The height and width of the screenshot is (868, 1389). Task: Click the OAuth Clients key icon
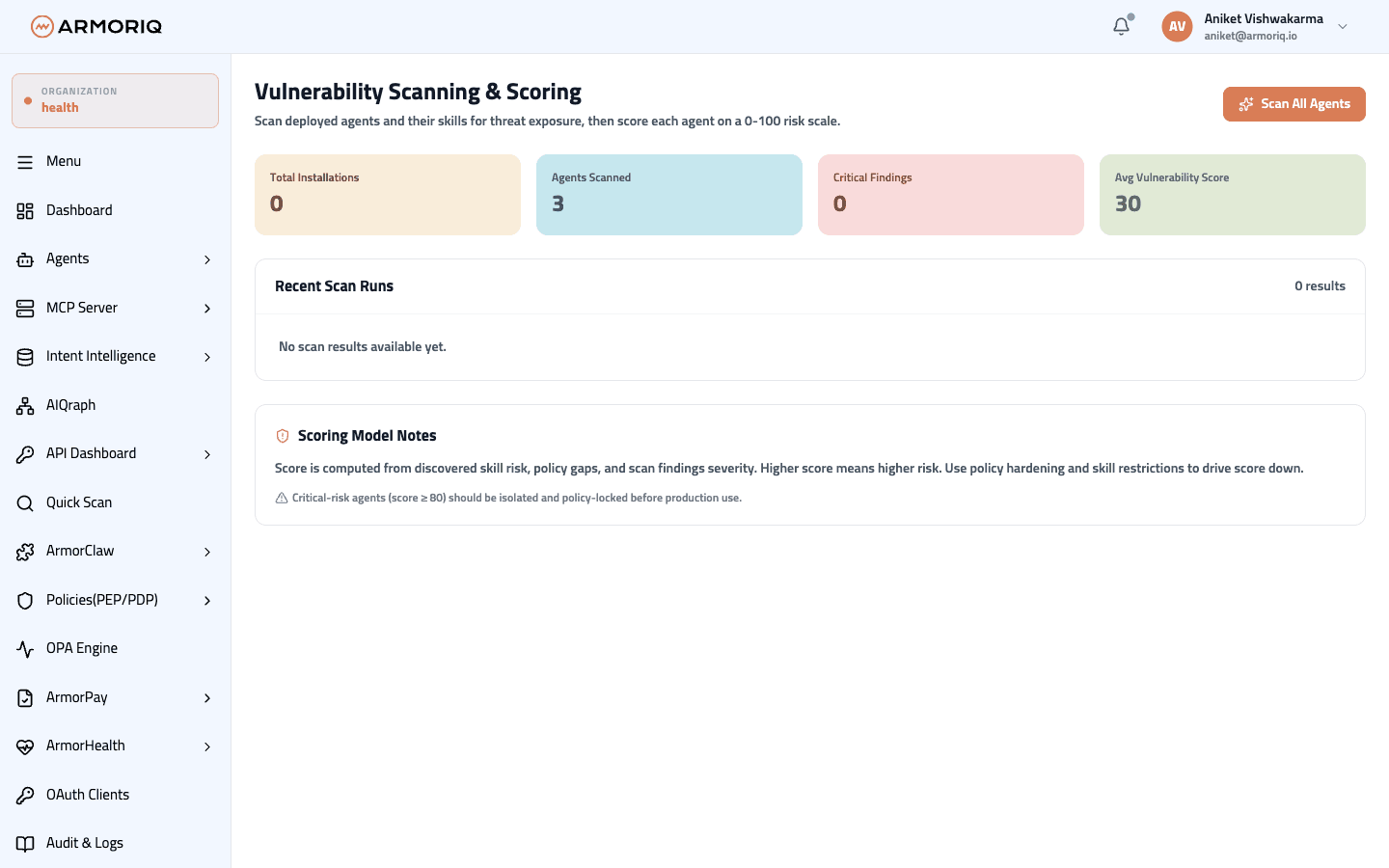click(x=25, y=795)
